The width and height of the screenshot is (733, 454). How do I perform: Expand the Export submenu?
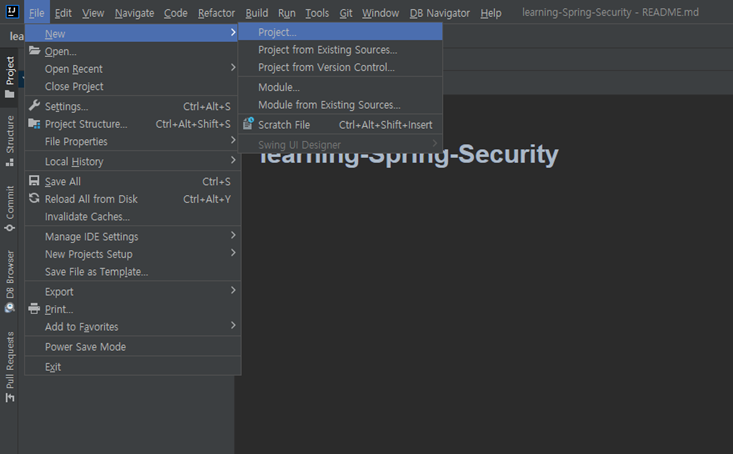click(132, 292)
